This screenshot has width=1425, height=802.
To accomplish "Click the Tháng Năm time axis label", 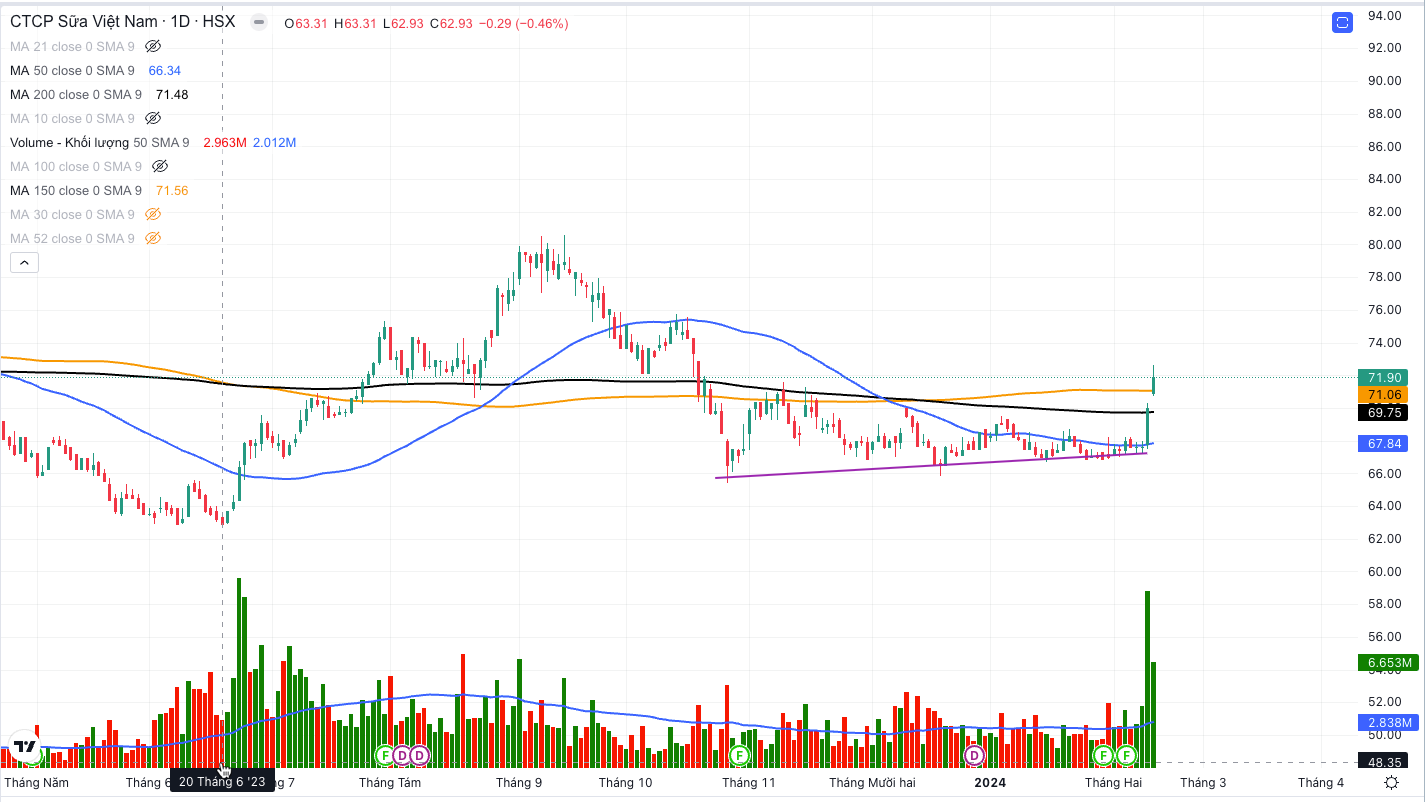I will 37,782.
